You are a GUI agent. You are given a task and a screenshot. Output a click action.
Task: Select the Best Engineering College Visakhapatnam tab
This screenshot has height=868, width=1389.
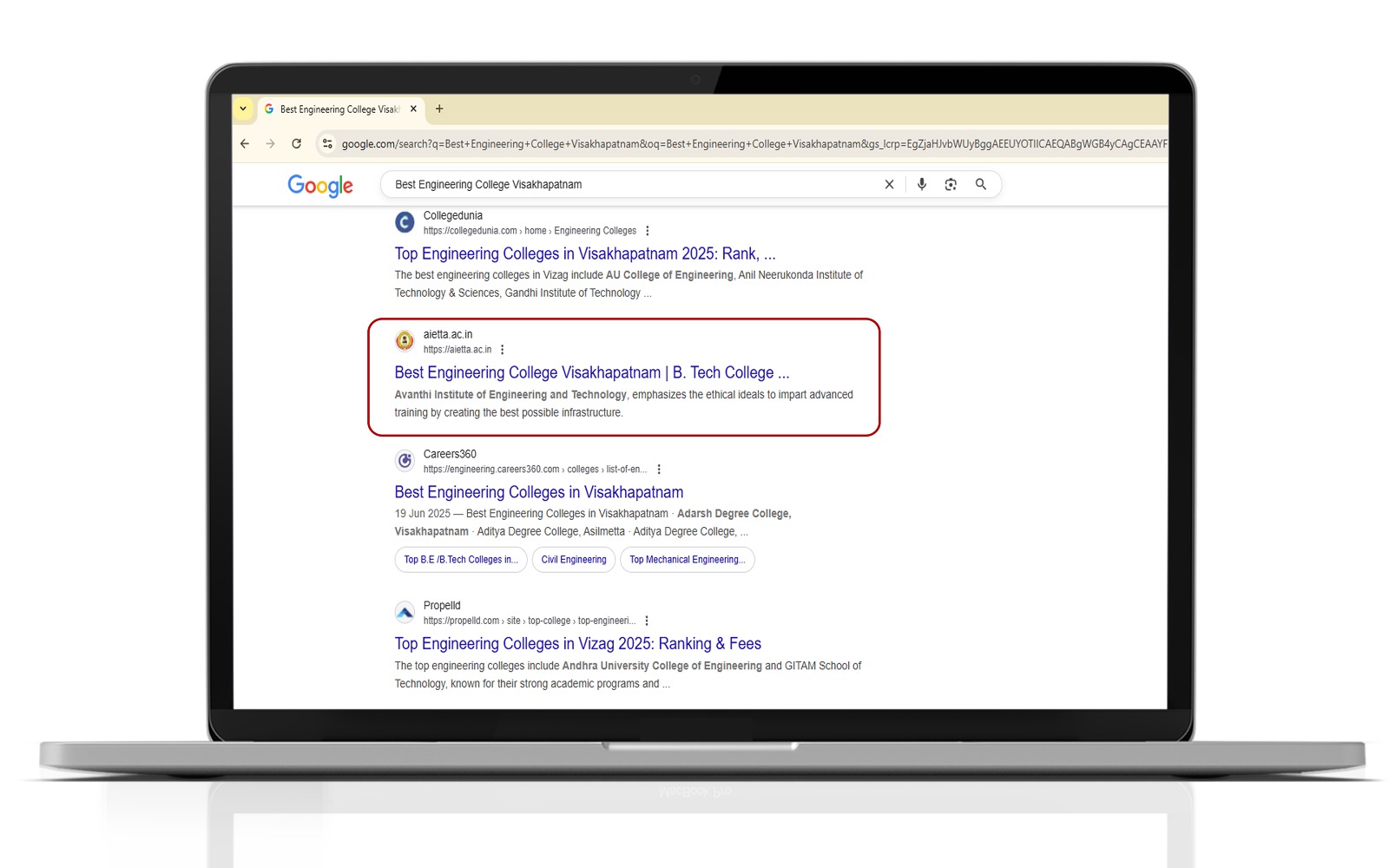click(339, 109)
